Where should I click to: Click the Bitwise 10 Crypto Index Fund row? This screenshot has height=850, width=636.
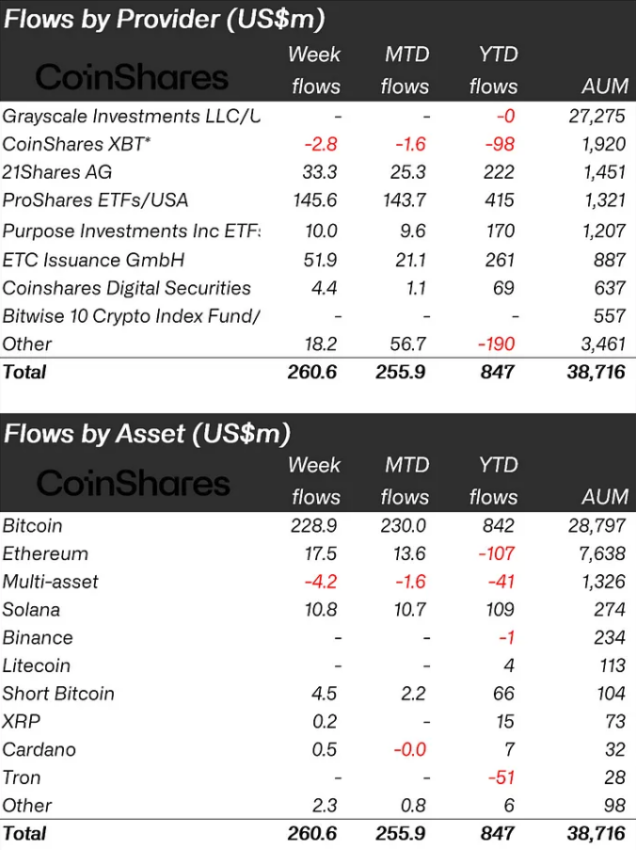tap(318, 316)
